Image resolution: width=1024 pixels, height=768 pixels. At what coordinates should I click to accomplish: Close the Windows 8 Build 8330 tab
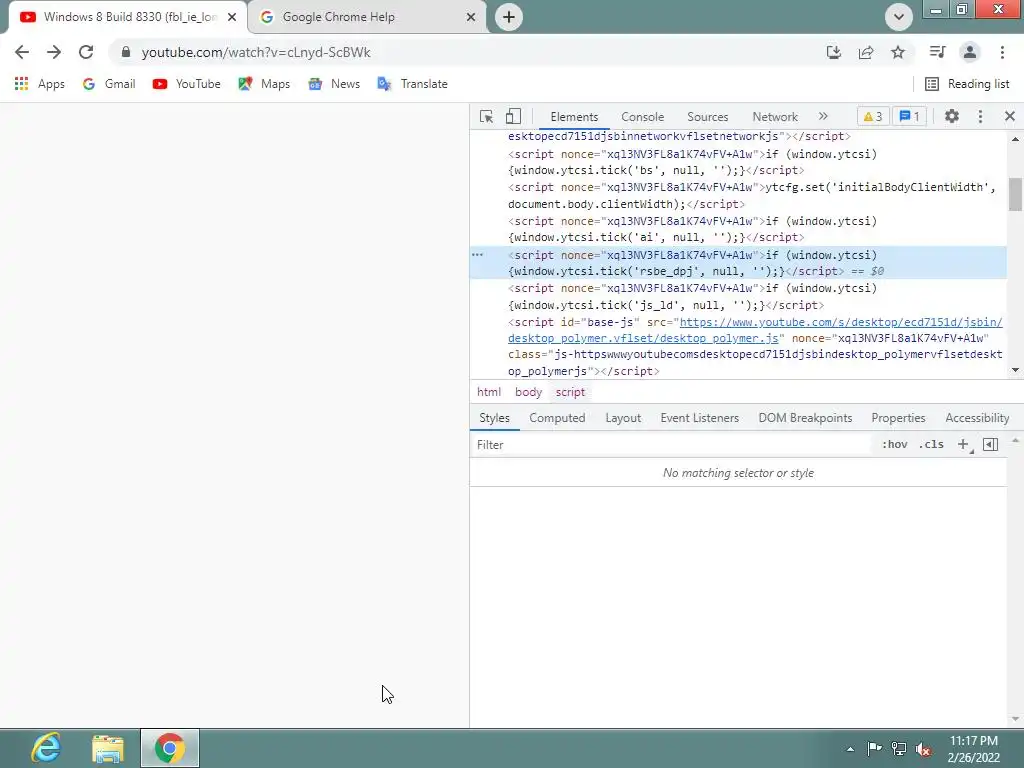click(x=232, y=17)
